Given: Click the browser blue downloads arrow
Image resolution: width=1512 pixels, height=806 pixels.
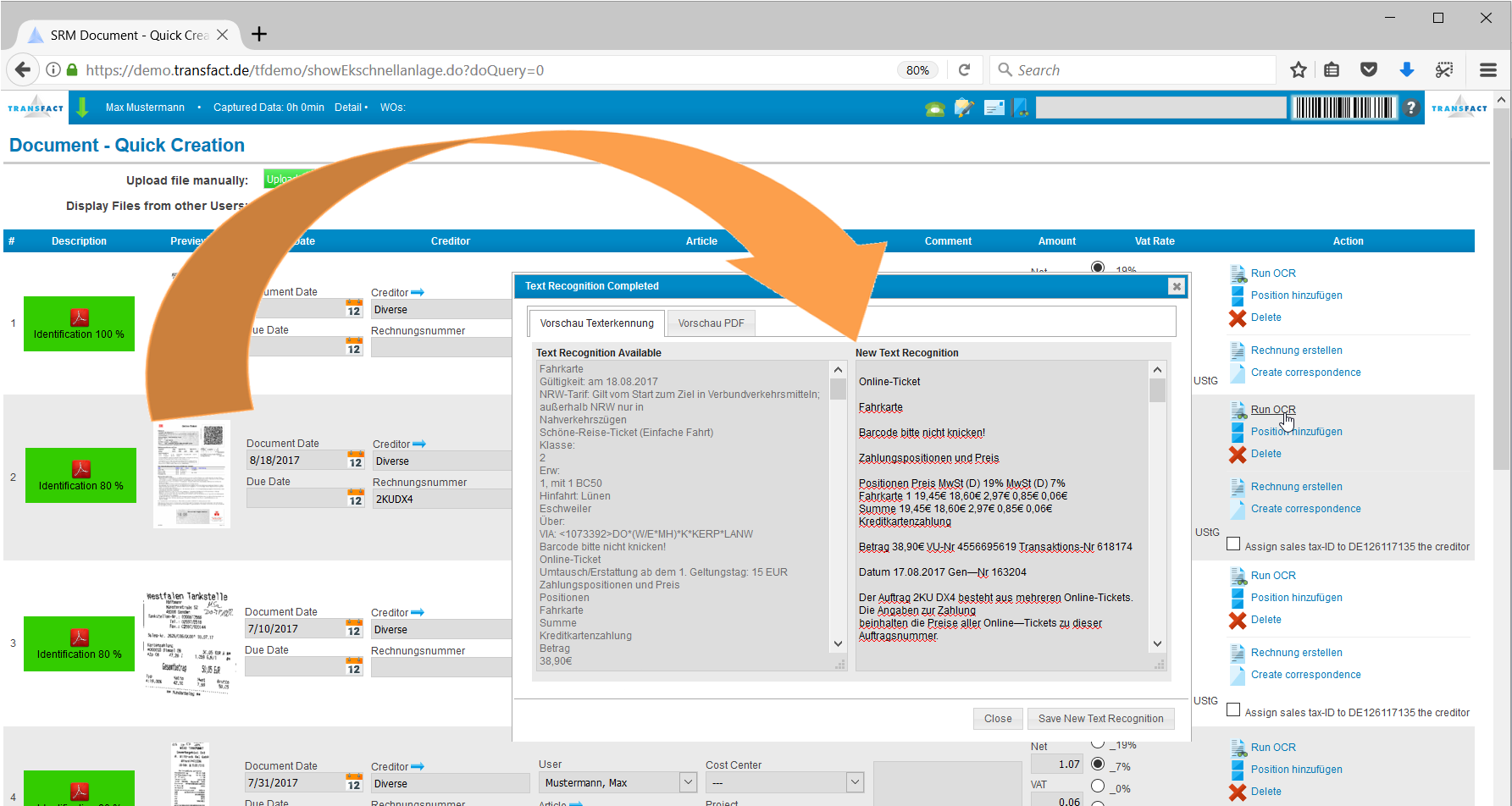Looking at the screenshot, I should pyautogui.click(x=1407, y=70).
